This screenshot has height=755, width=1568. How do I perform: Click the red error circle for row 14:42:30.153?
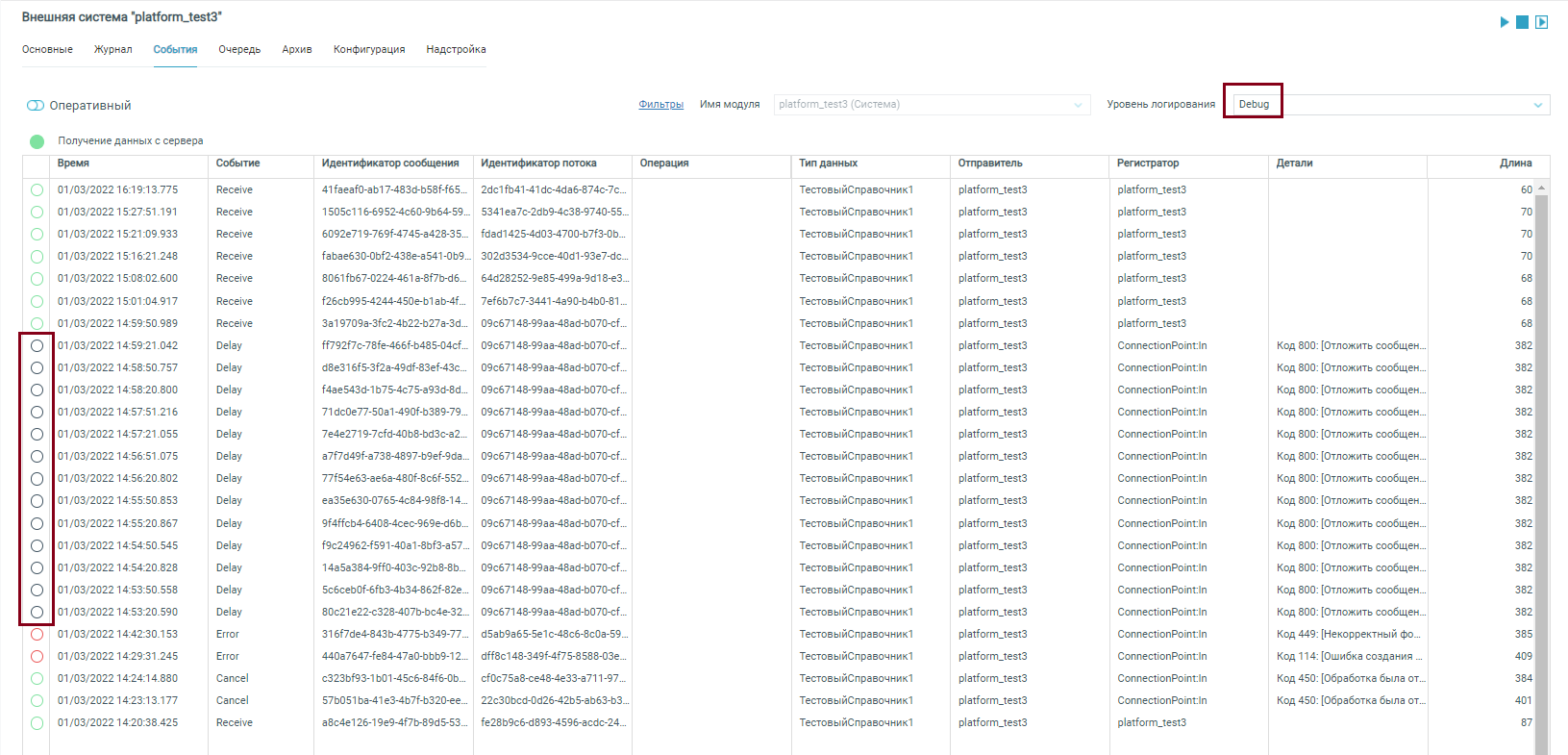click(37, 635)
